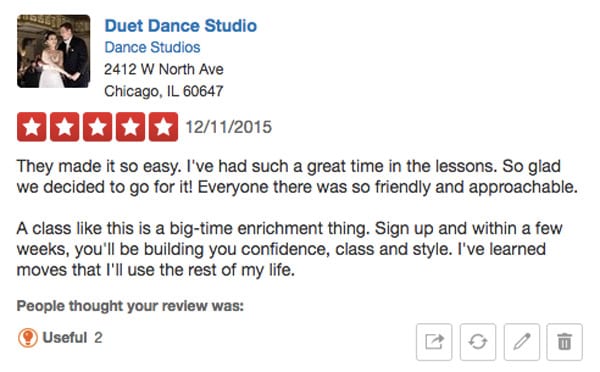Open the Duet Dance Studio link
The width and height of the screenshot is (600, 372).
pos(181,26)
